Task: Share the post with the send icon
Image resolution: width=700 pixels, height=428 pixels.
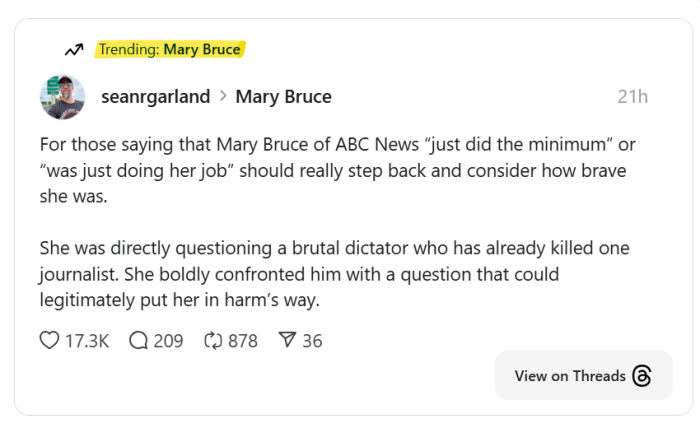Action: [x=287, y=341]
